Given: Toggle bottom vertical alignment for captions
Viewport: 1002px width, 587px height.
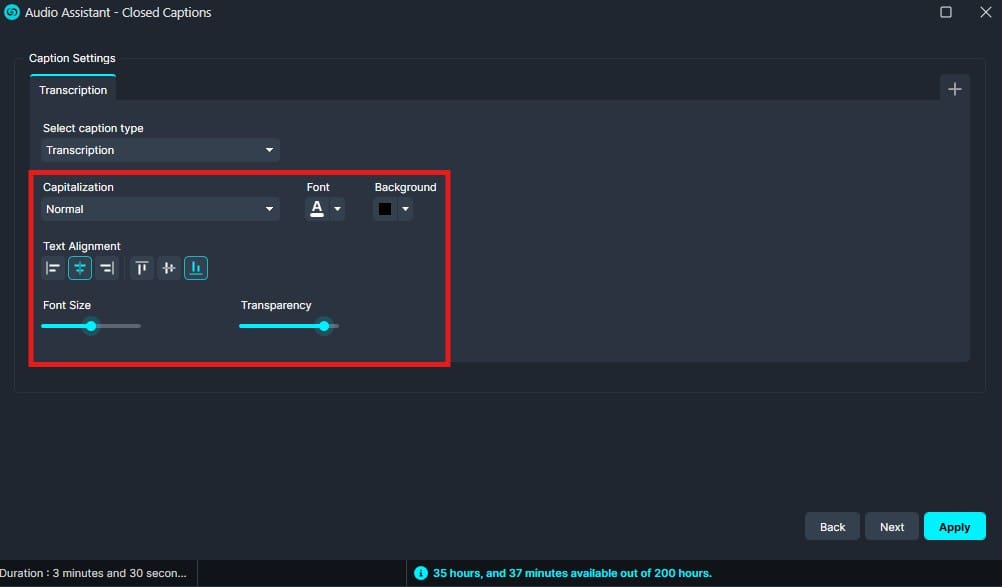Looking at the screenshot, I should tap(196, 268).
